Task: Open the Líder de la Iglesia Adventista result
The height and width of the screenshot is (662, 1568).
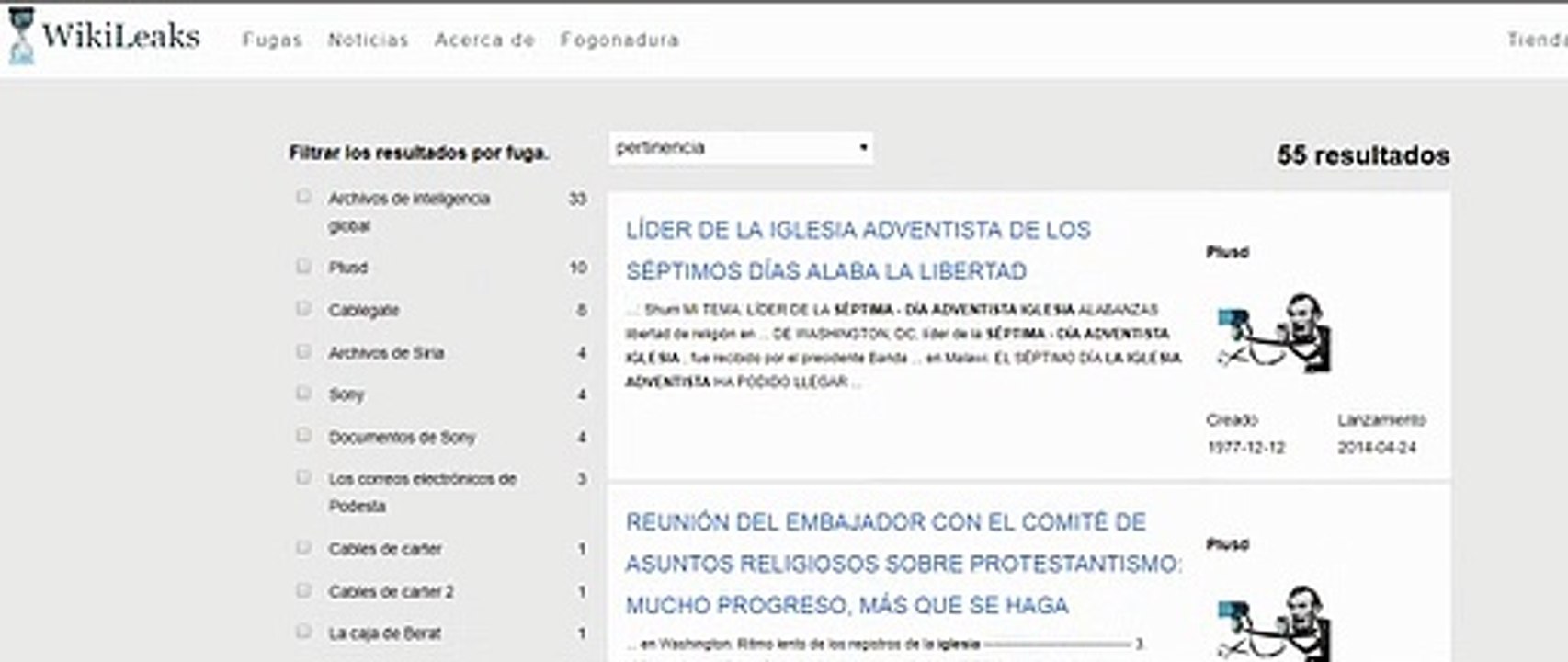Action: 858,250
